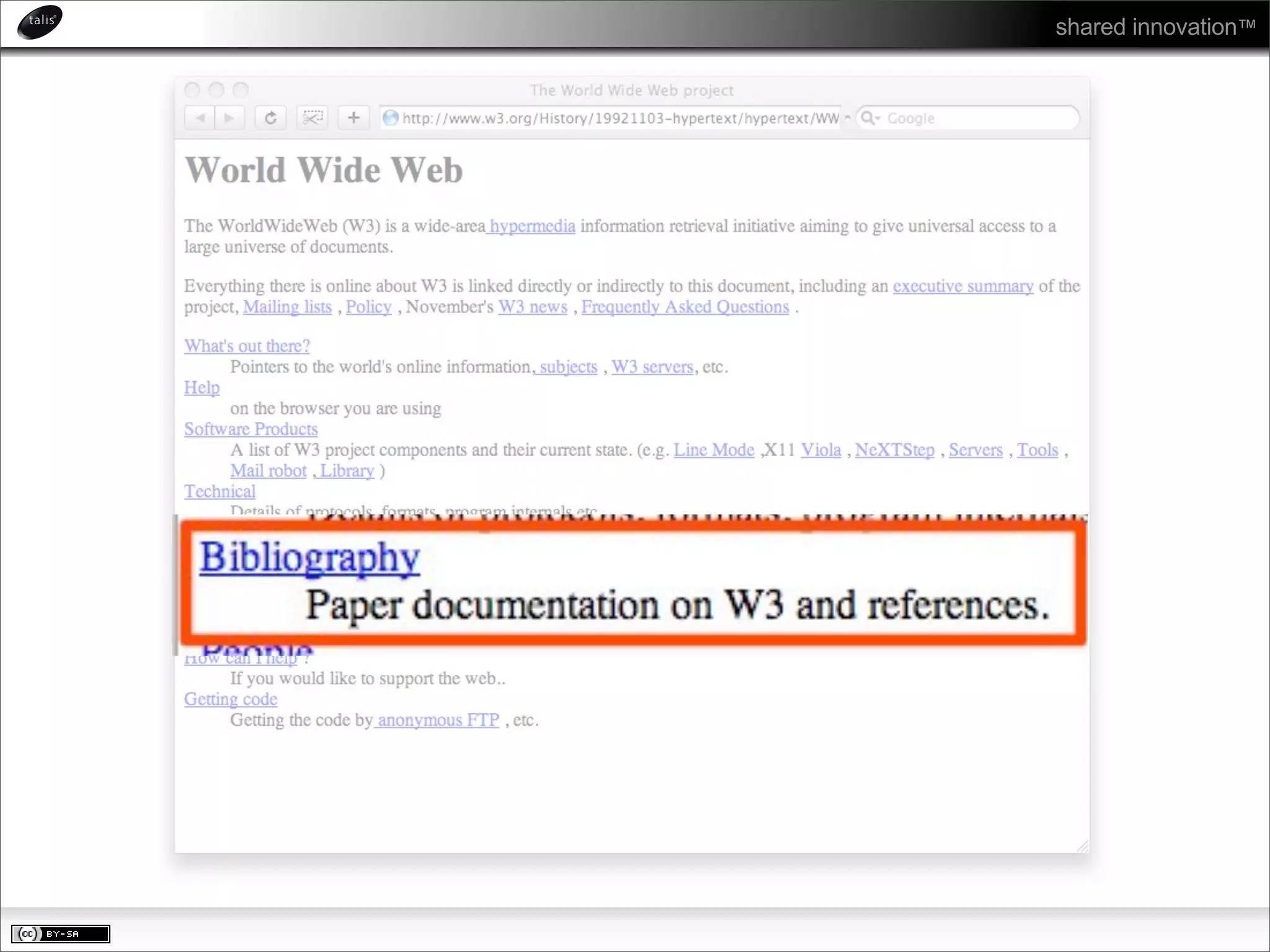Follow the What's out there? link
Screen dimensions: 1270x952
tap(247, 346)
